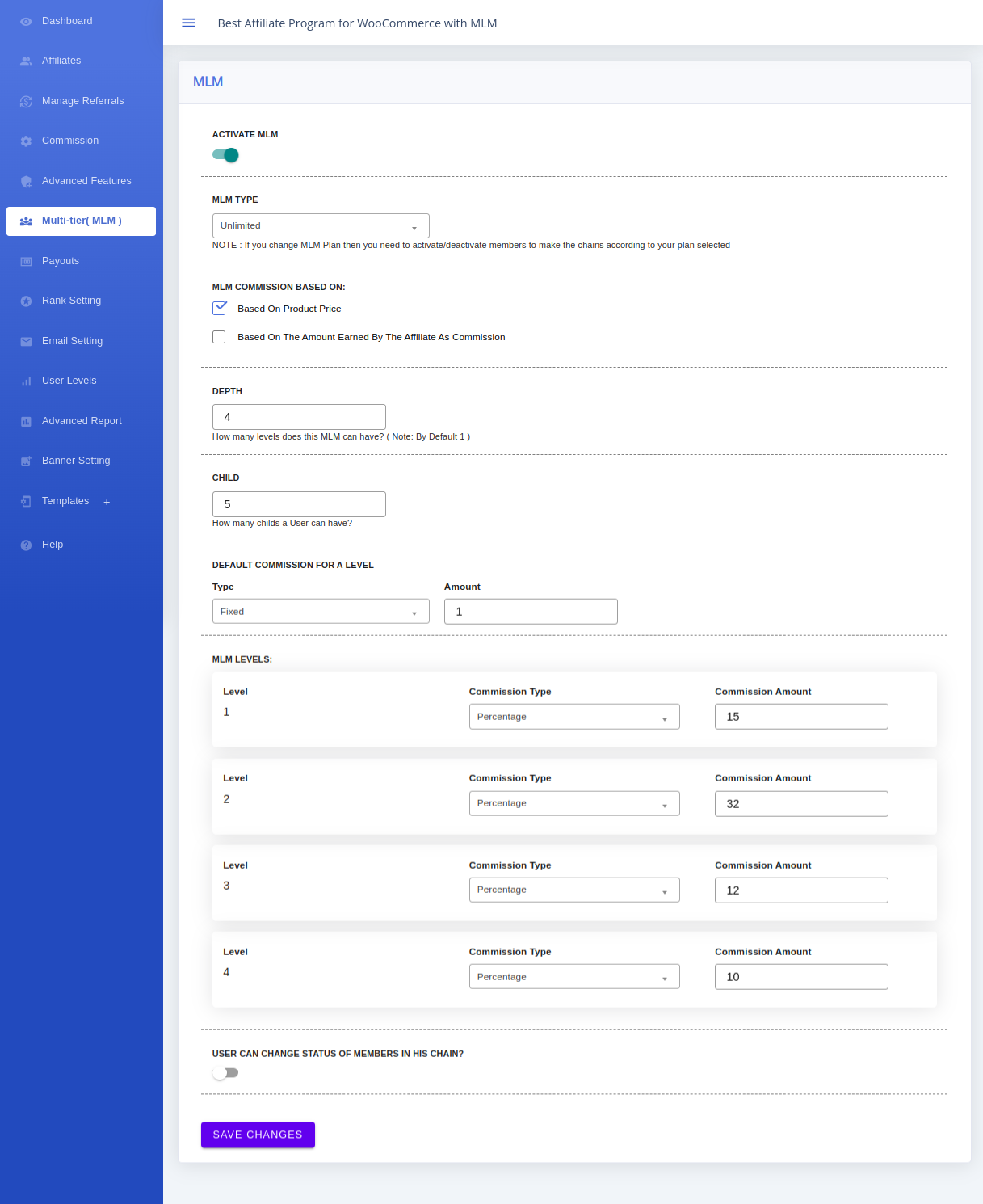
Task: Open the default commission Type dropdown
Action: coord(320,611)
